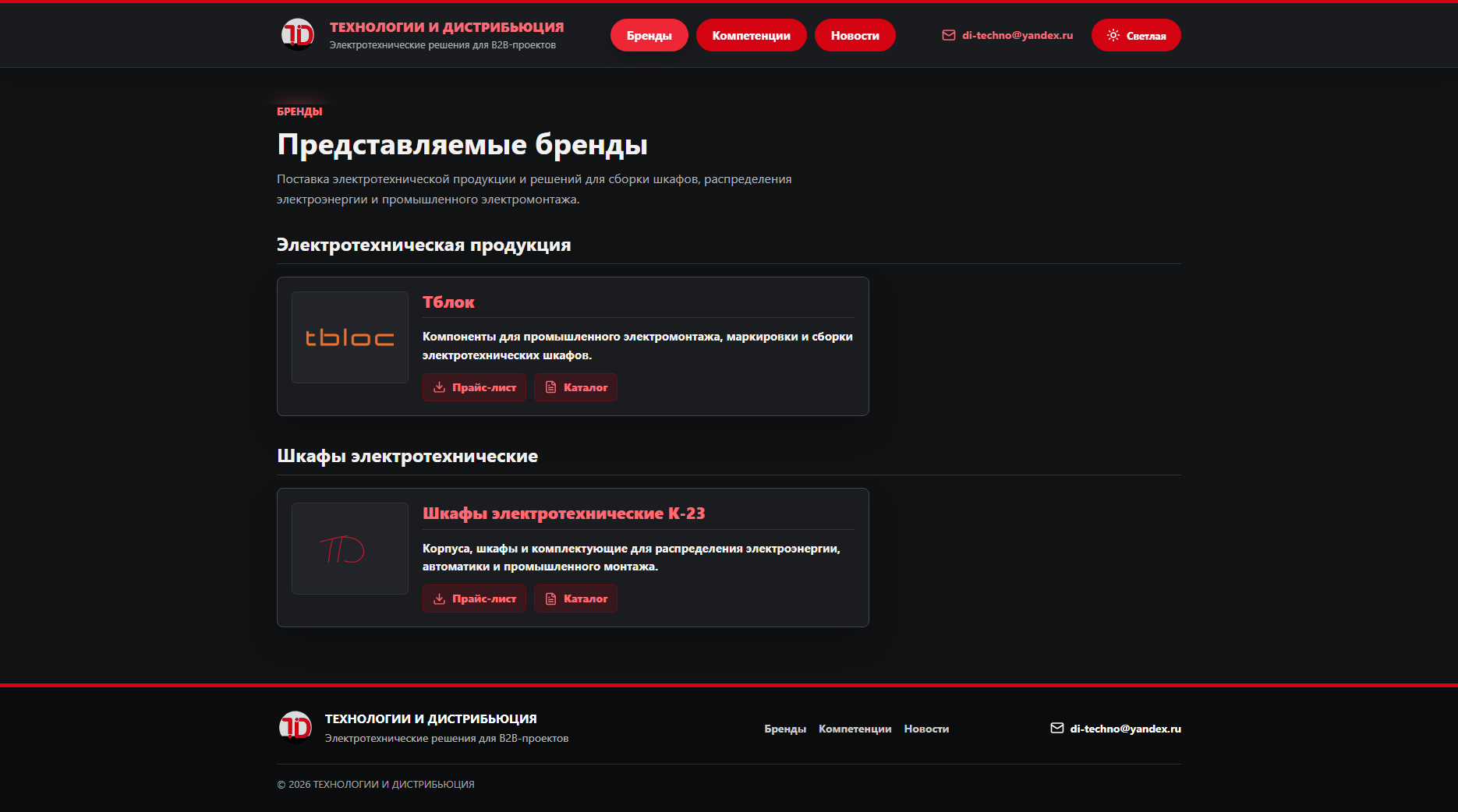This screenshot has height=812, width=1458.
Task: Click the Электротехническая продукция section heading
Action: (424, 245)
